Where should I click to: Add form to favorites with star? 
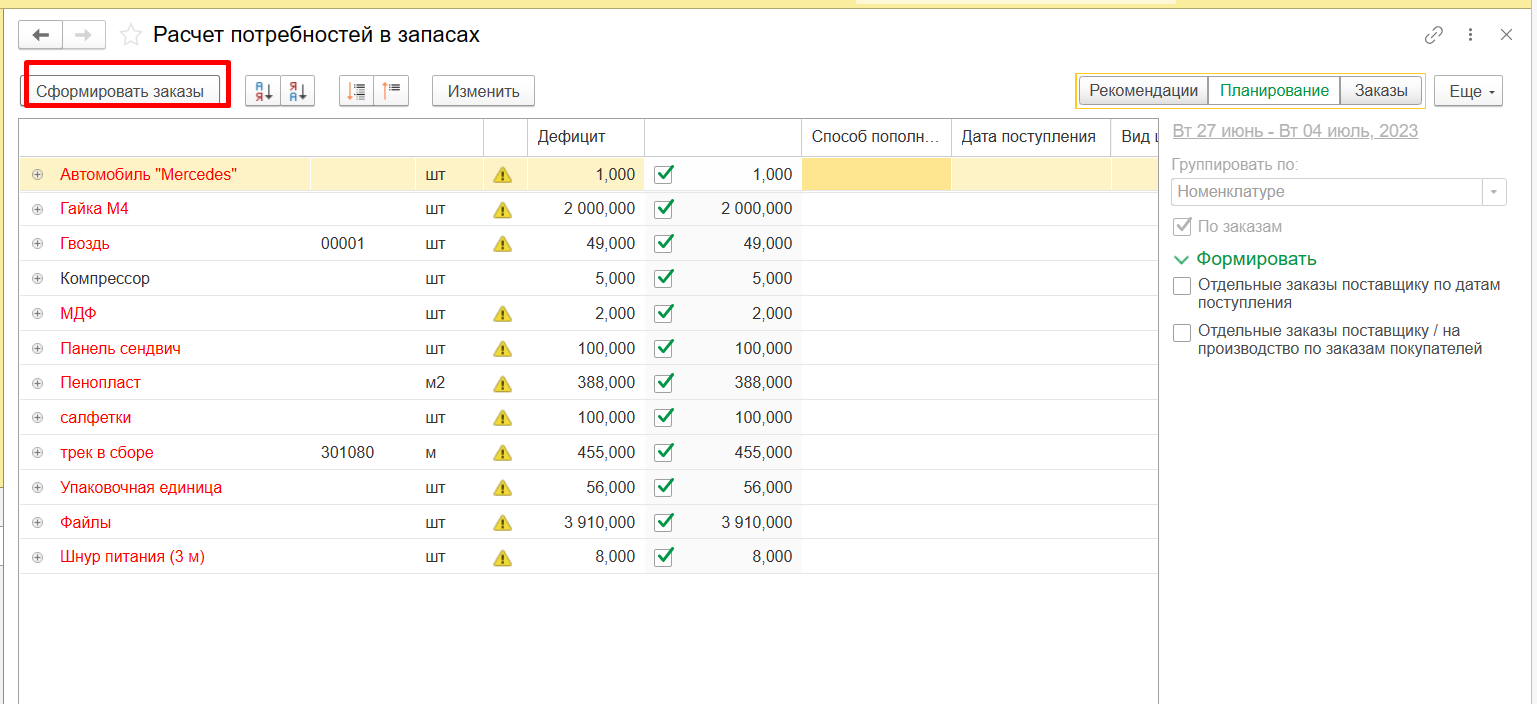click(130, 36)
